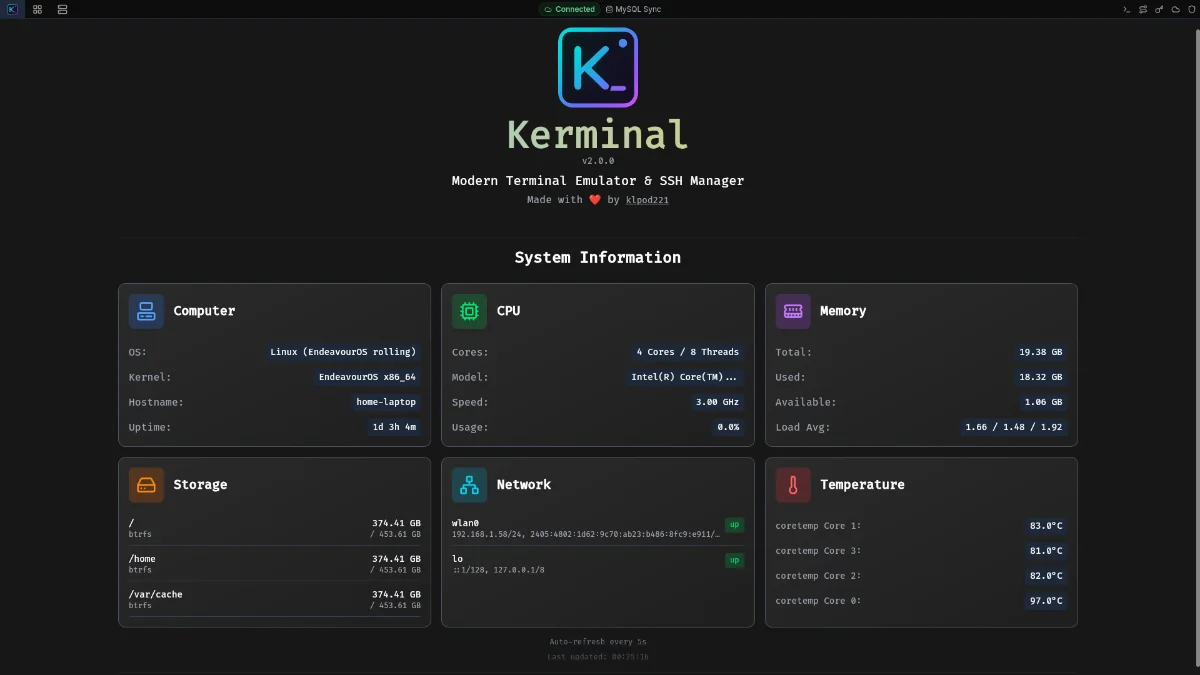Open the cloud icon in the top-right toolbar

tap(1175, 9)
